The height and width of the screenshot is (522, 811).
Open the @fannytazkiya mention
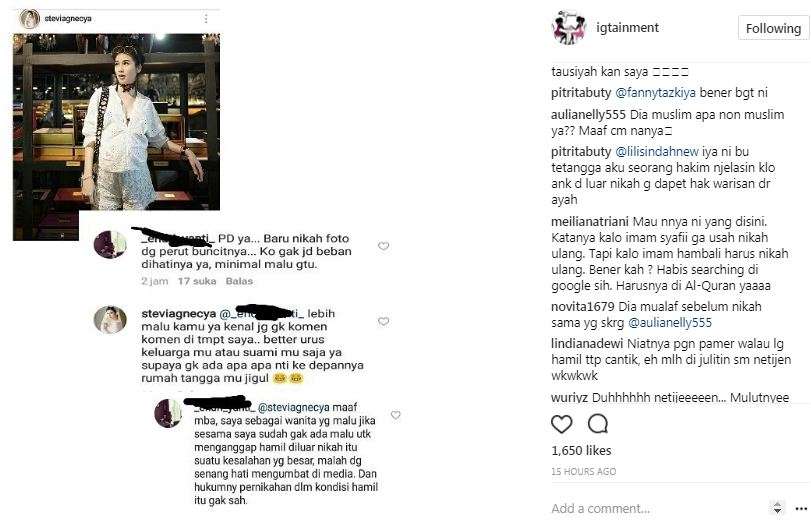(655, 93)
